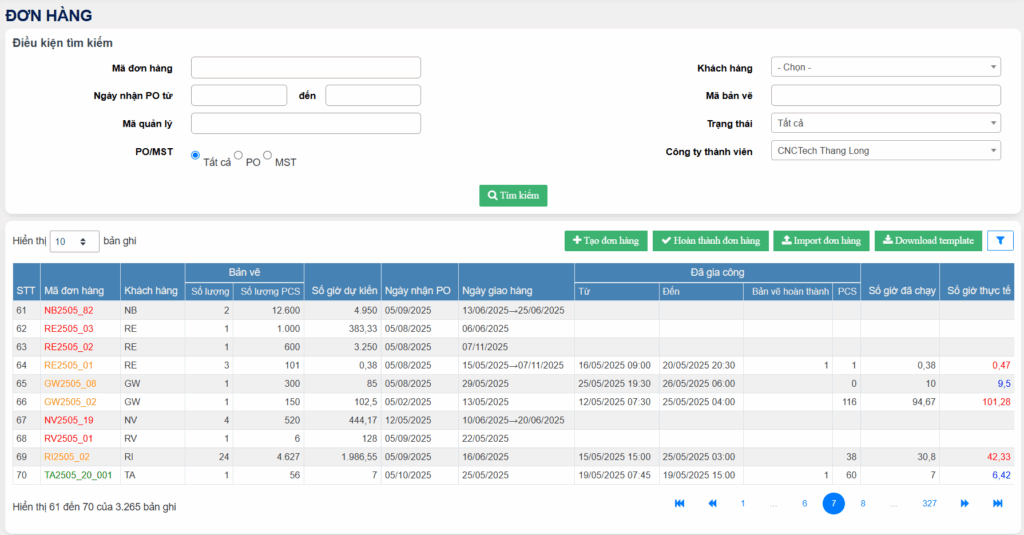Jump to the last page arrow
The height and width of the screenshot is (535, 1024).
[997, 504]
